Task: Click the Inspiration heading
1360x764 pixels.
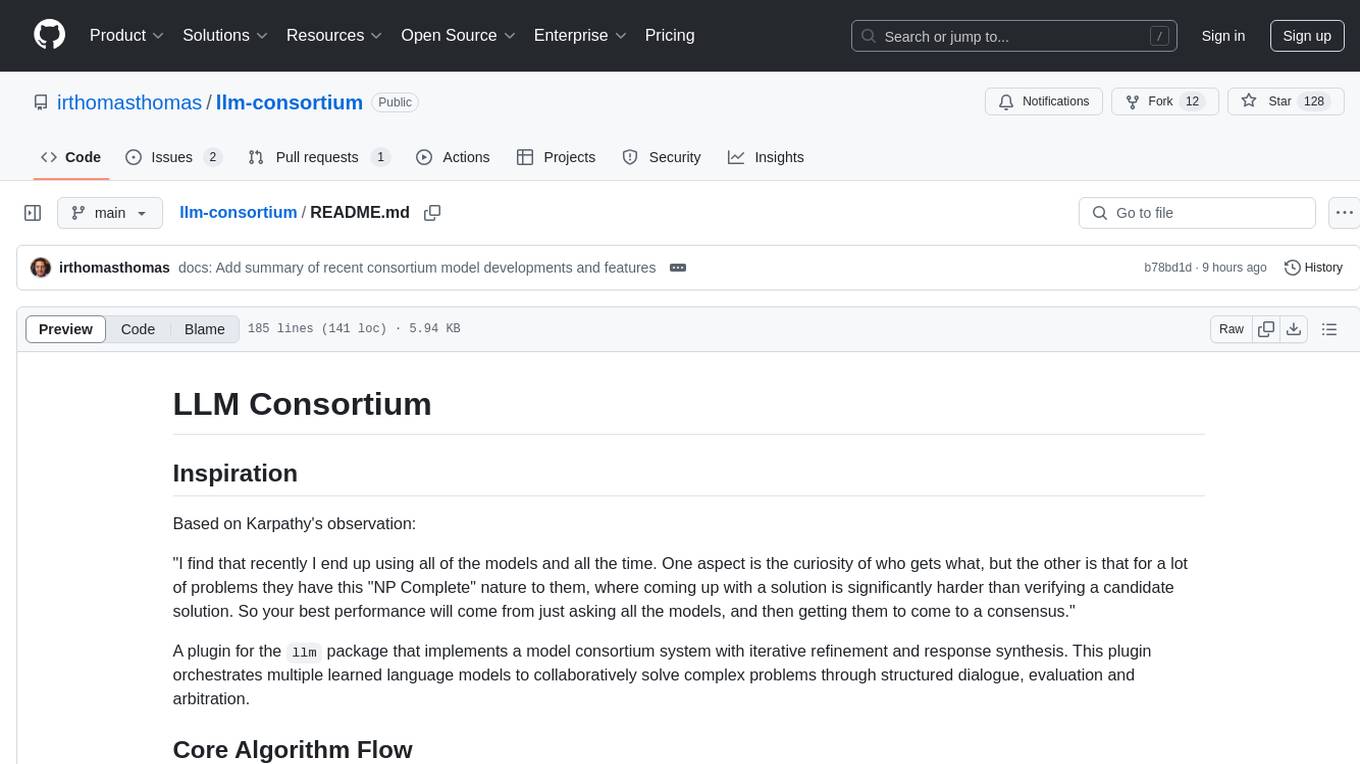Action: click(235, 473)
